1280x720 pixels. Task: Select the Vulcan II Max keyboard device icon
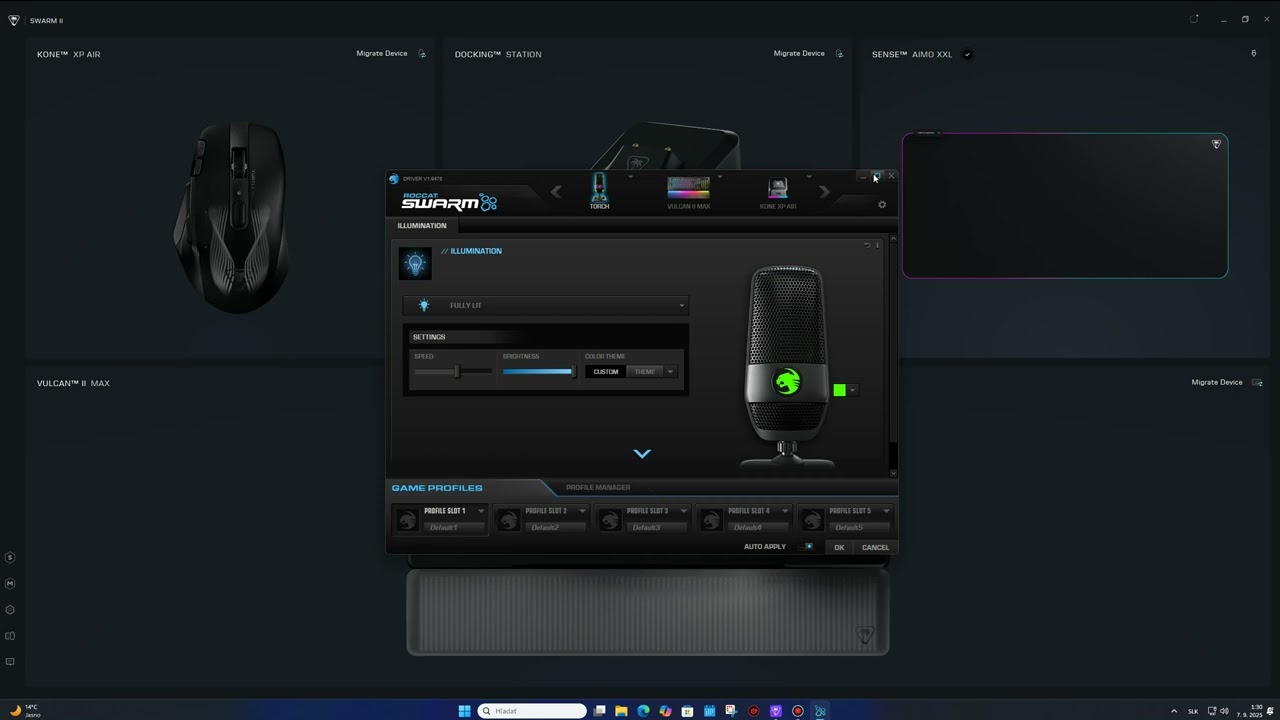[x=688, y=188]
